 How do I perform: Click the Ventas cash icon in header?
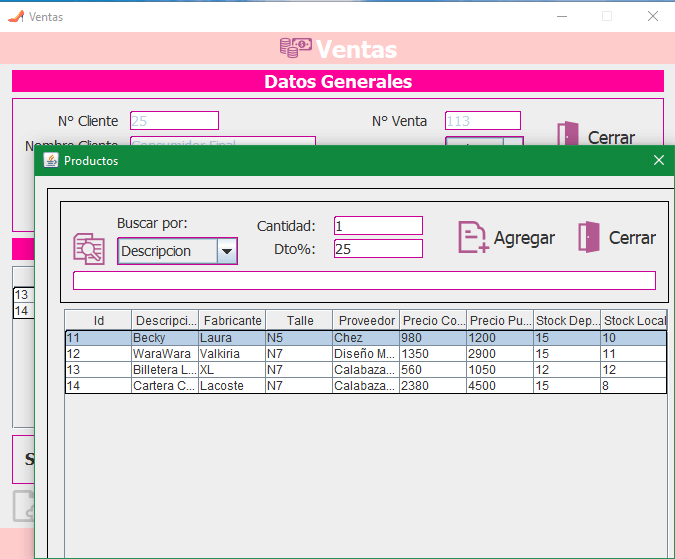295,48
